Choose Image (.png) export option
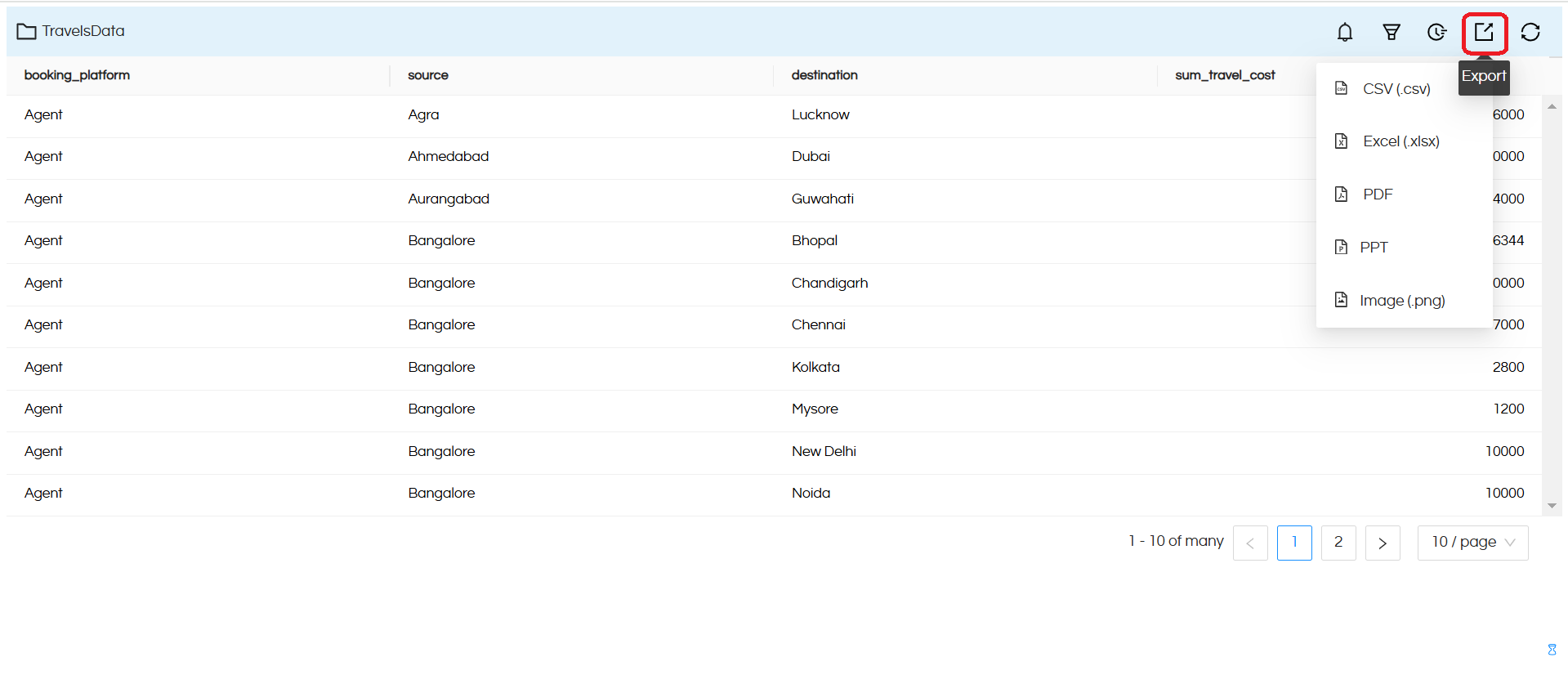1568x675 pixels. point(1404,300)
